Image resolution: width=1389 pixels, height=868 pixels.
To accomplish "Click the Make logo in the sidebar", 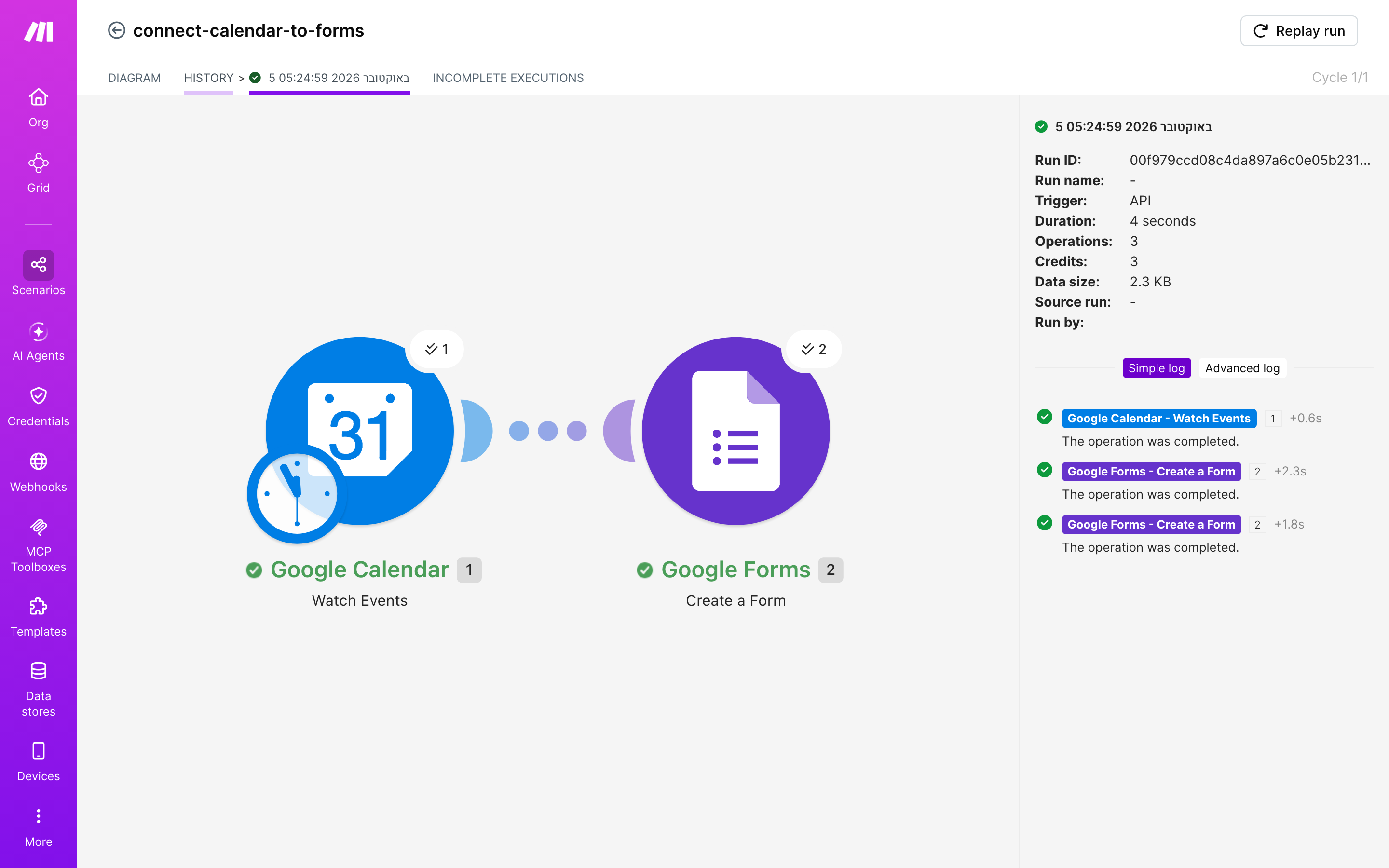I will (39, 31).
